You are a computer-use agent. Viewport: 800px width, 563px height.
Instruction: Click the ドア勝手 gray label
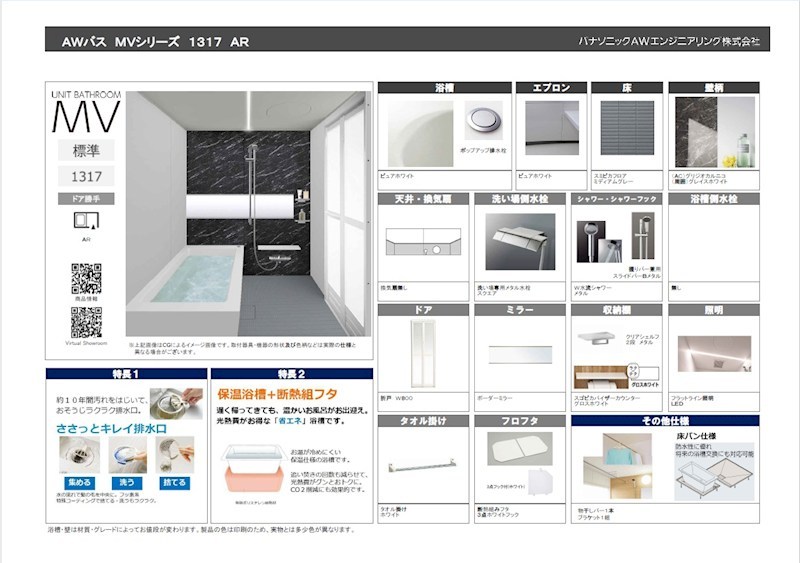coord(86,199)
